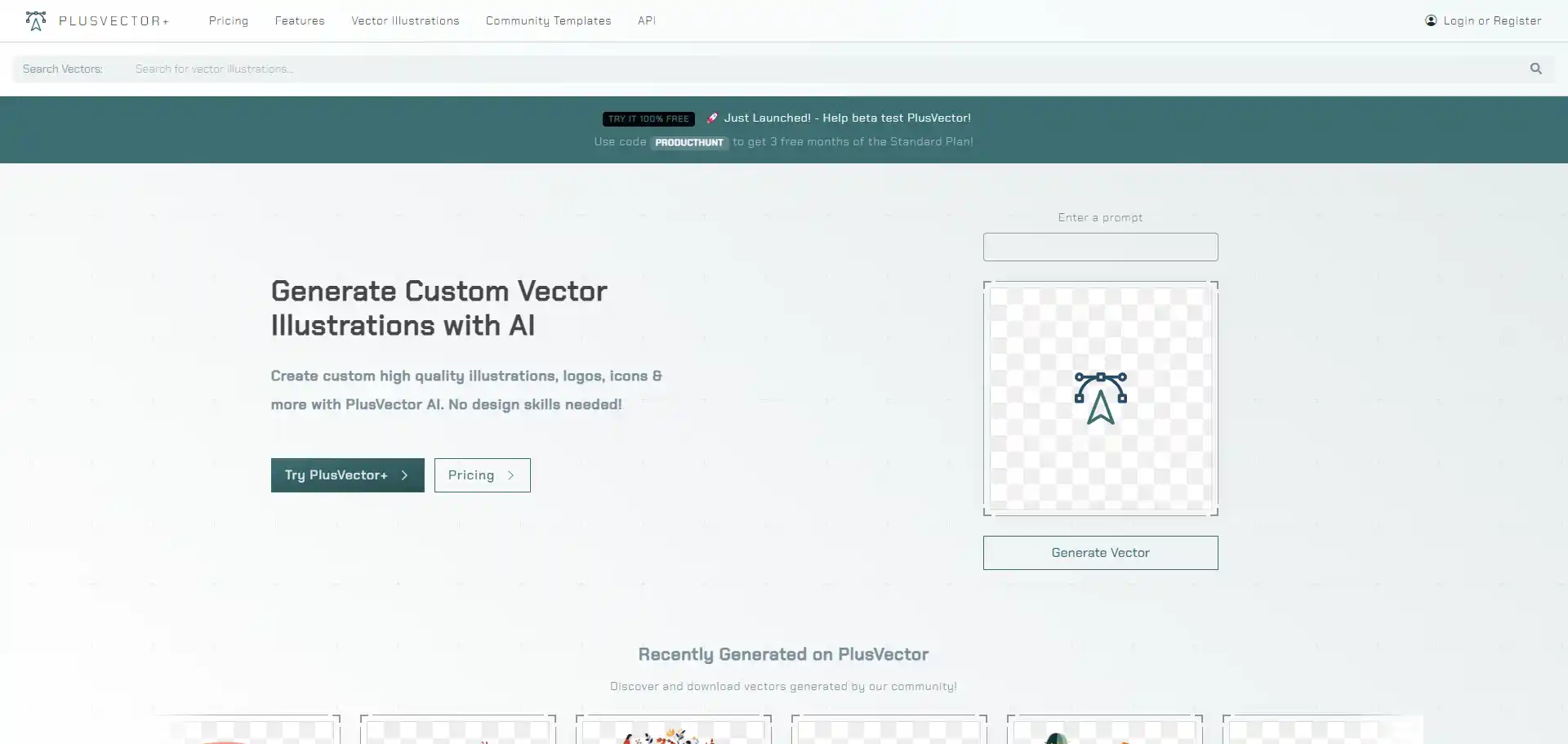Click the Enter a prompt label

[1101, 217]
